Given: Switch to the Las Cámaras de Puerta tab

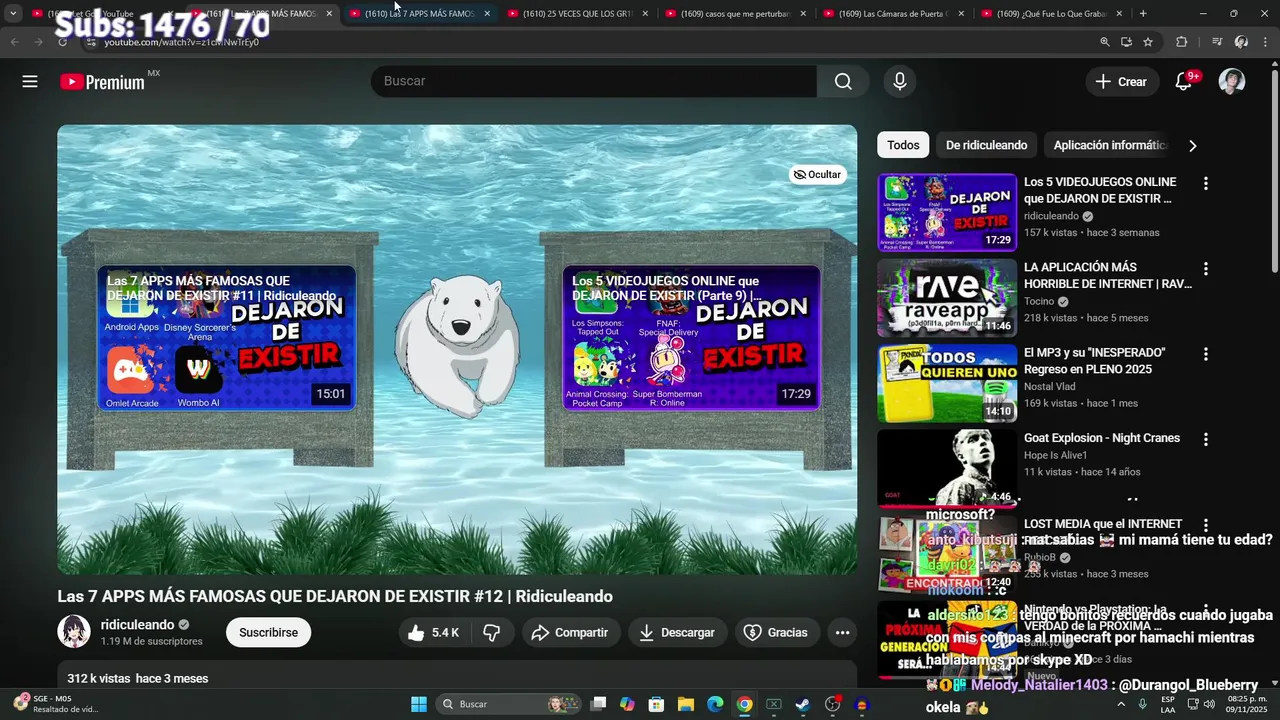Looking at the screenshot, I should pos(893,14).
